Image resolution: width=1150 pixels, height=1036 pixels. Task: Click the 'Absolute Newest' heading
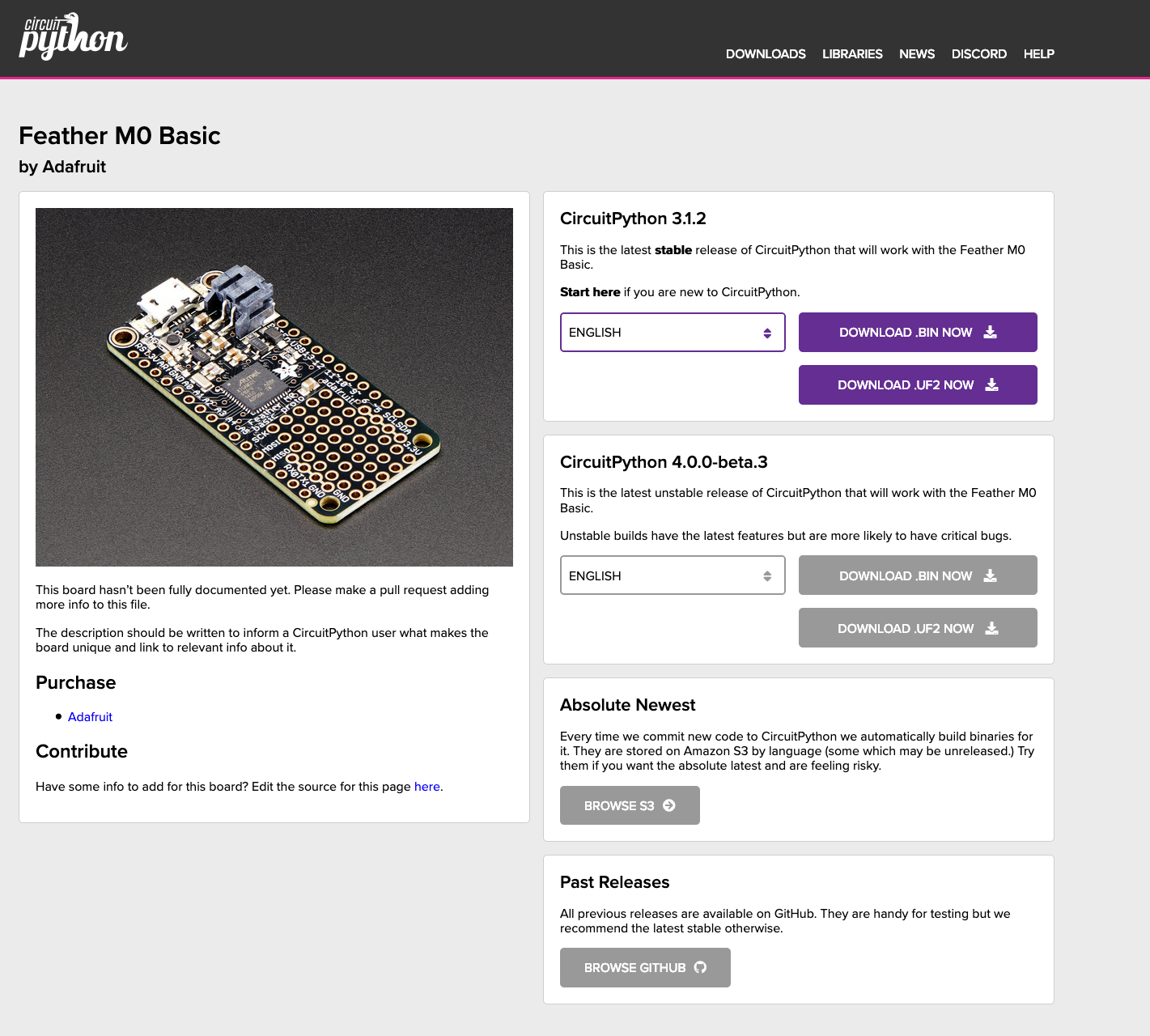pos(627,705)
